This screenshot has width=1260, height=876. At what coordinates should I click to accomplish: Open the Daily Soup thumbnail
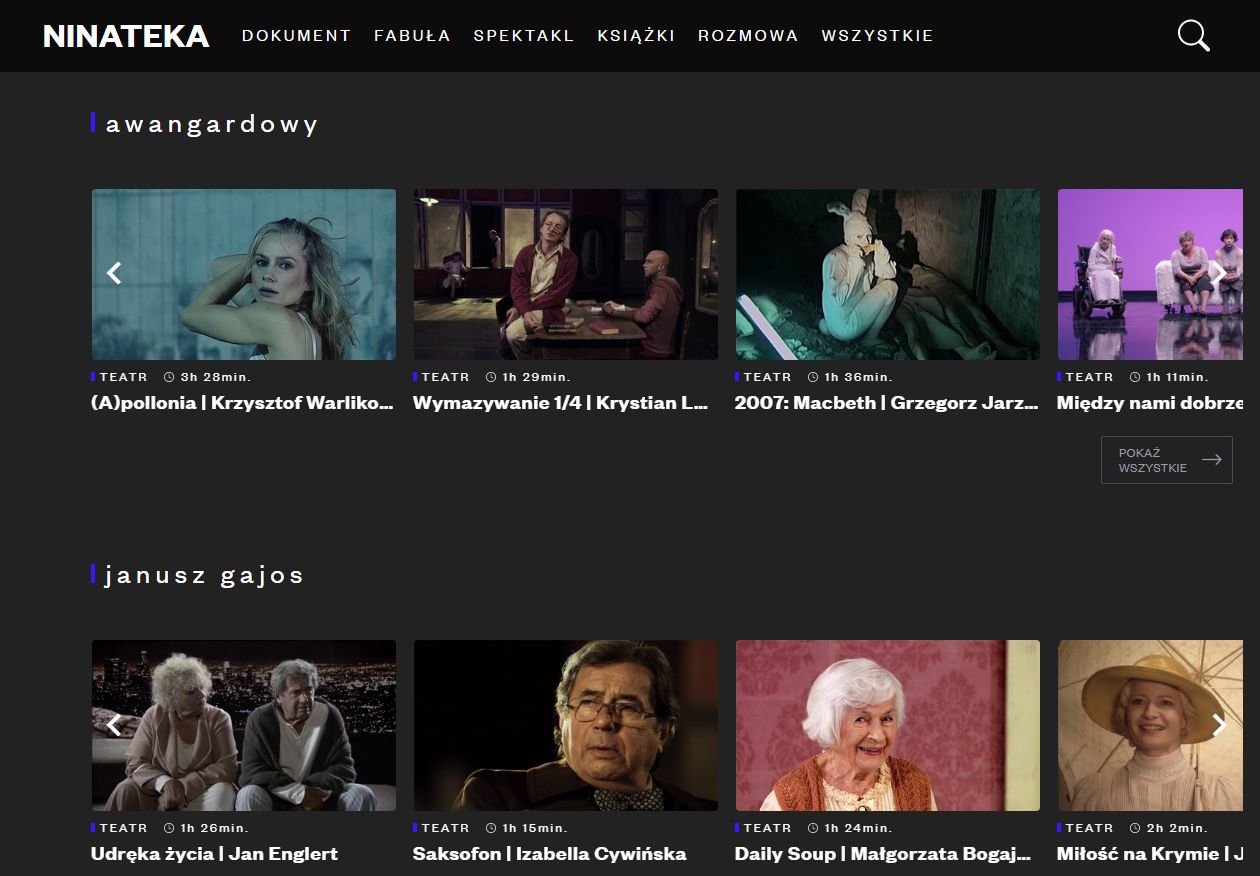pos(888,726)
